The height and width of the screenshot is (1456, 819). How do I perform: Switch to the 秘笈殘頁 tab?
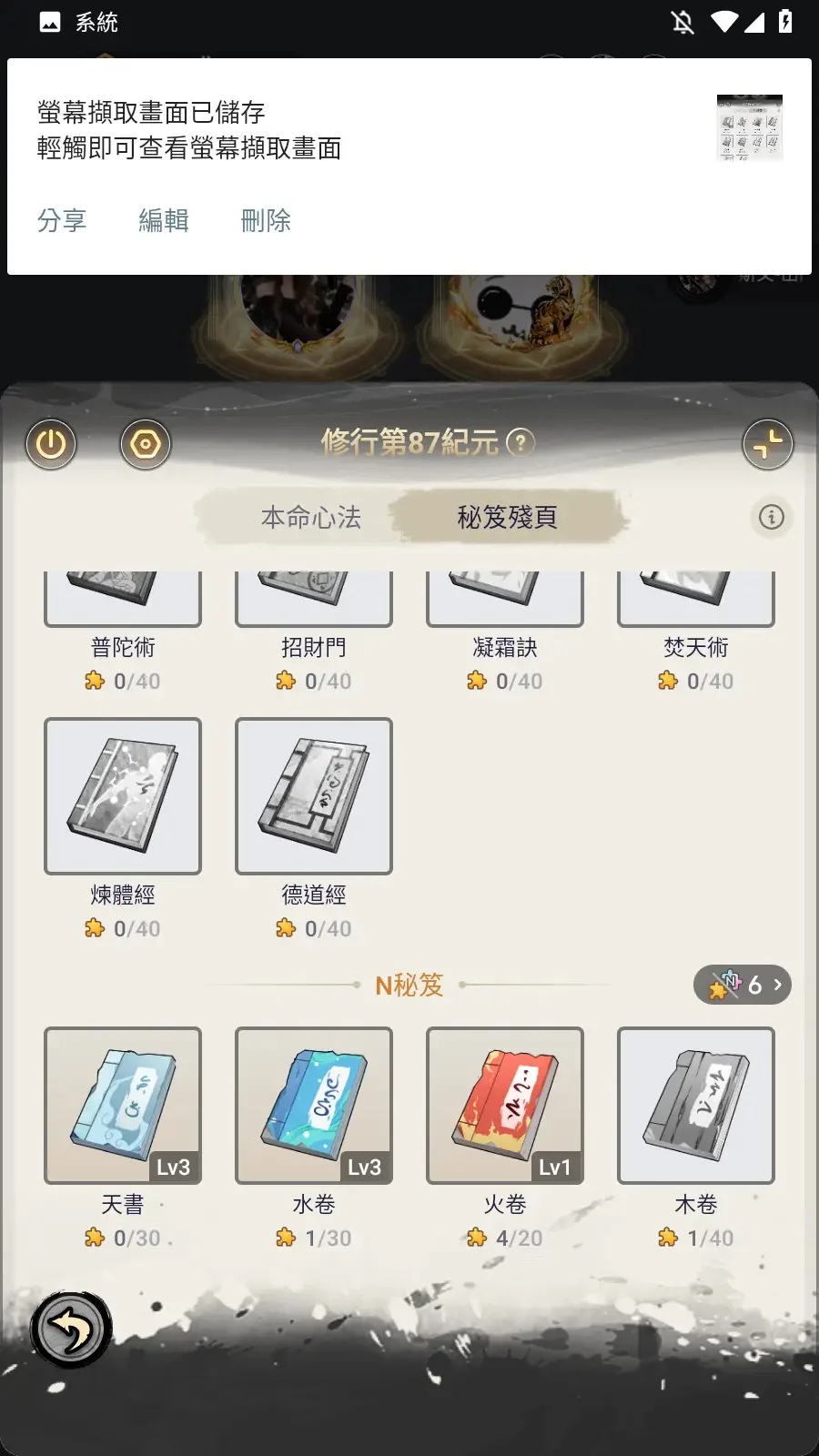[507, 518]
